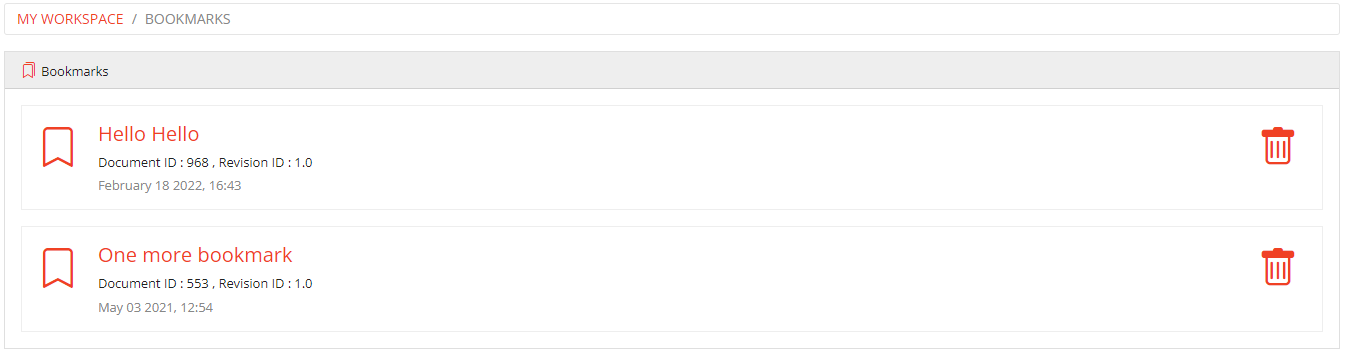Click the Document ID : 553 text

[x=153, y=283]
